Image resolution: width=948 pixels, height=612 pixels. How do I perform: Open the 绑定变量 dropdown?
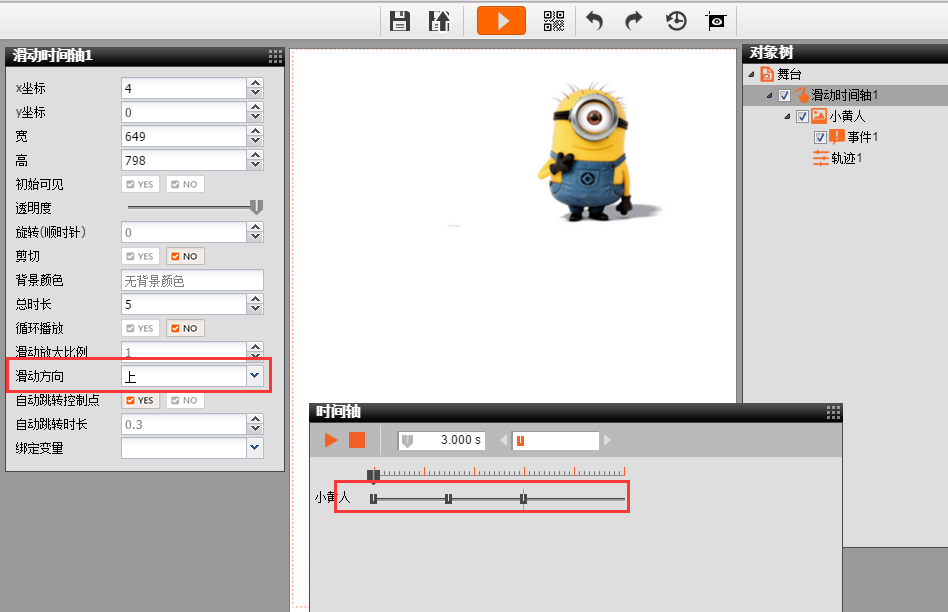point(255,448)
